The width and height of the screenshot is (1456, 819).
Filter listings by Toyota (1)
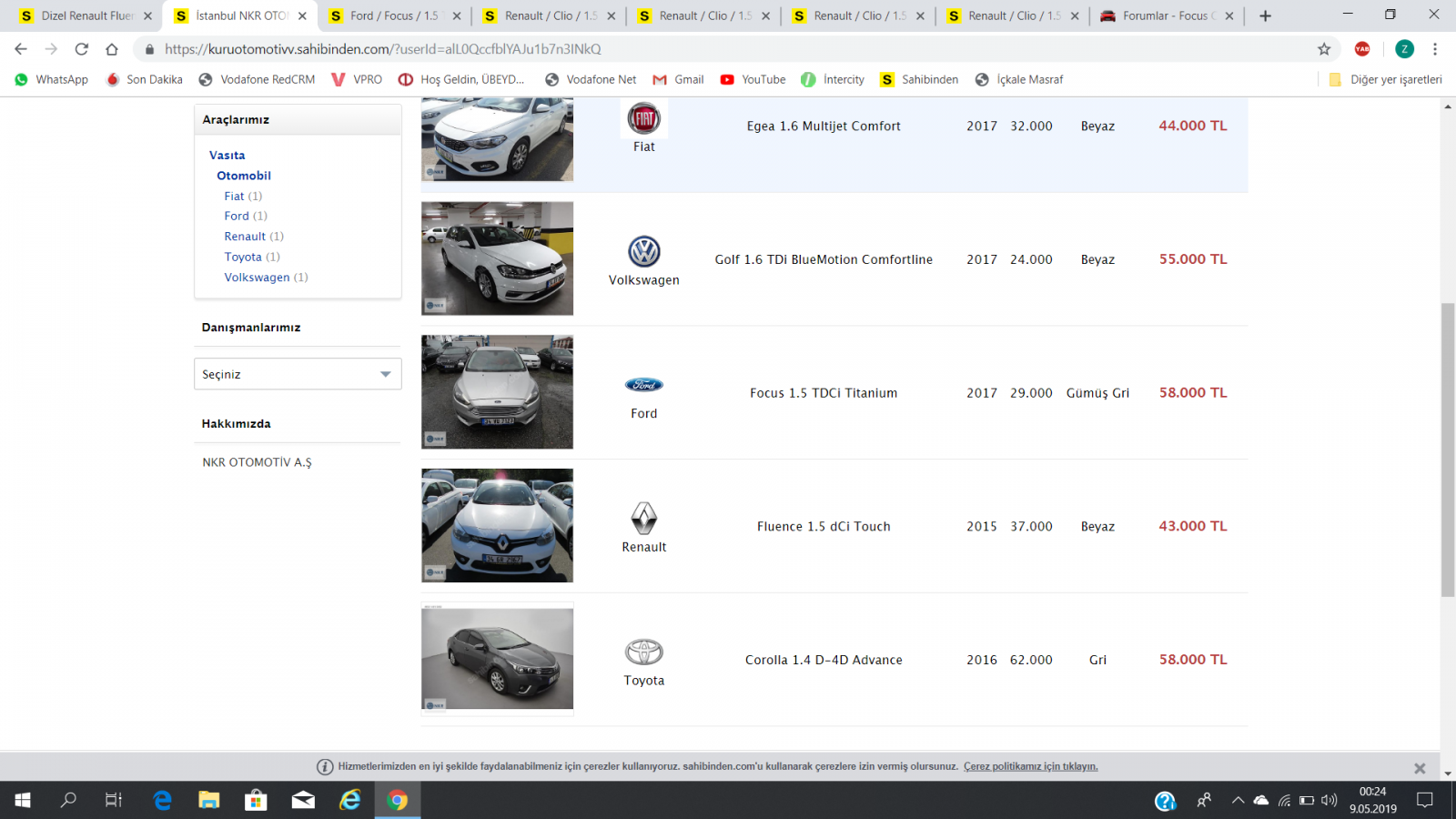click(x=252, y=257)
